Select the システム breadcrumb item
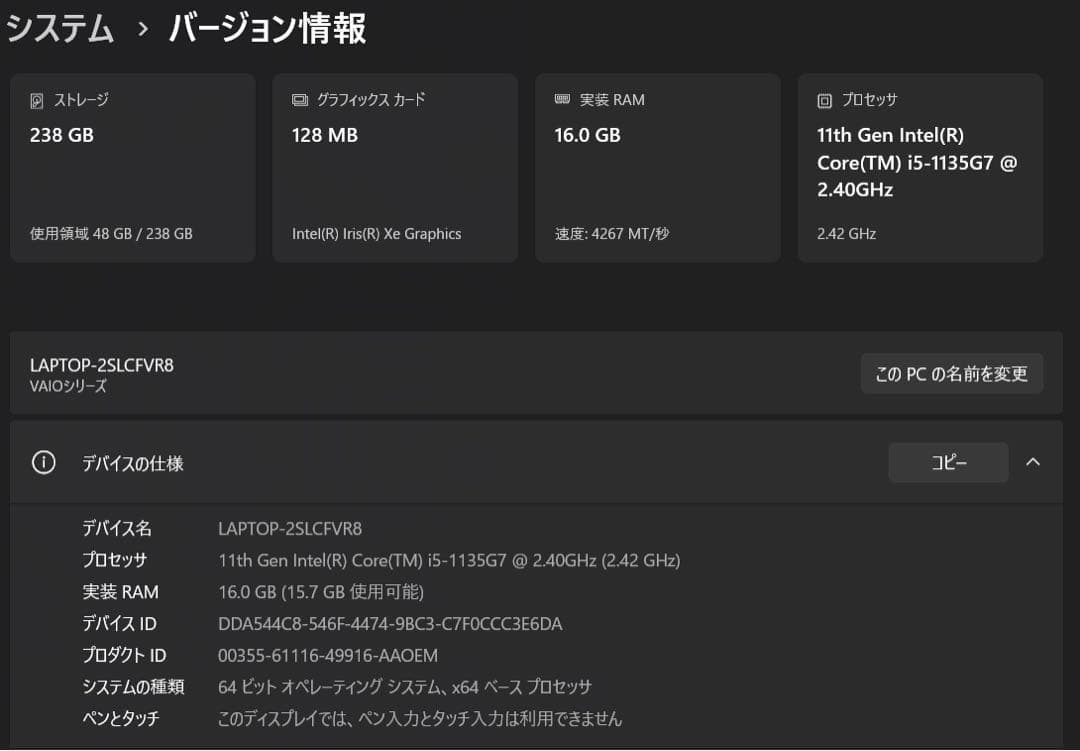Viewport: 1080px width, 751px height. pos(60,29)
